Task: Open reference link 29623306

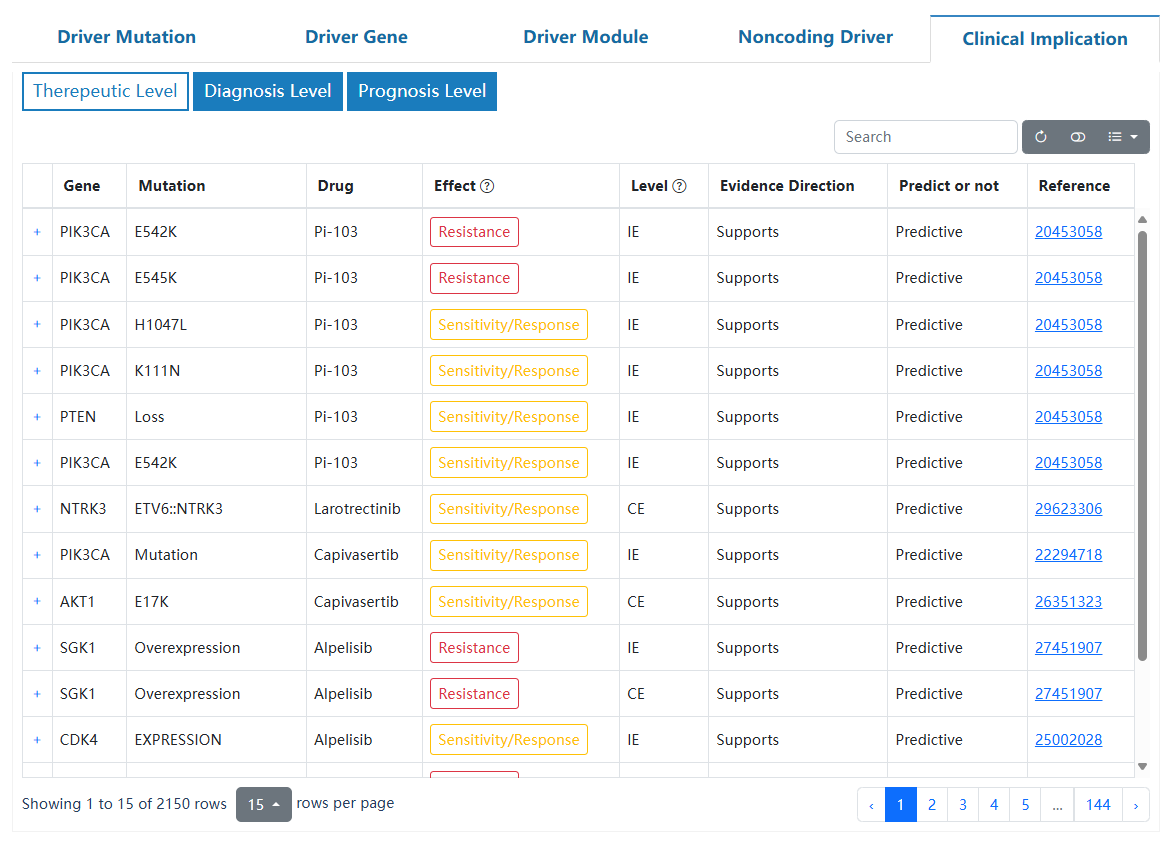Action: (1068, 509)
